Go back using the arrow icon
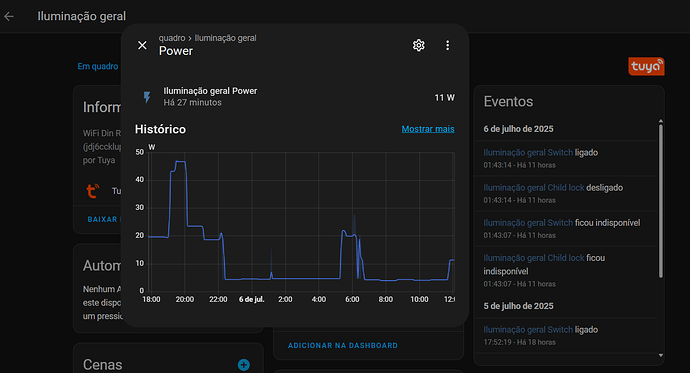Screen dimensions: 690x373 point(9,17)
